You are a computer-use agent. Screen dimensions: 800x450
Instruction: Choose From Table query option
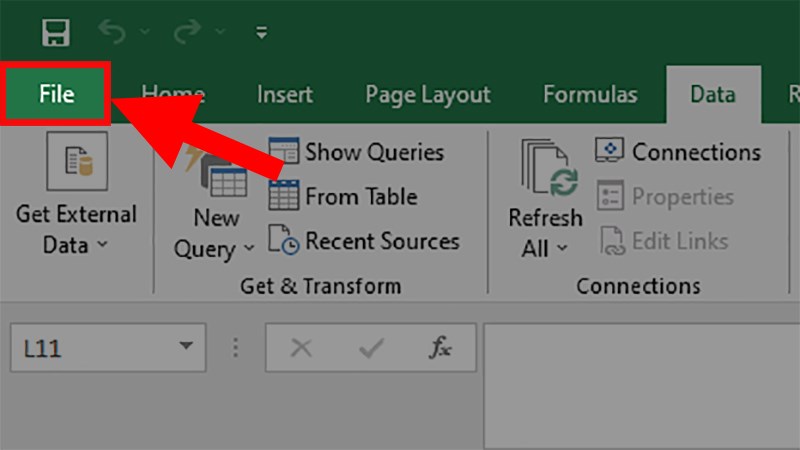pyautogui.click(x=361, y=196)
